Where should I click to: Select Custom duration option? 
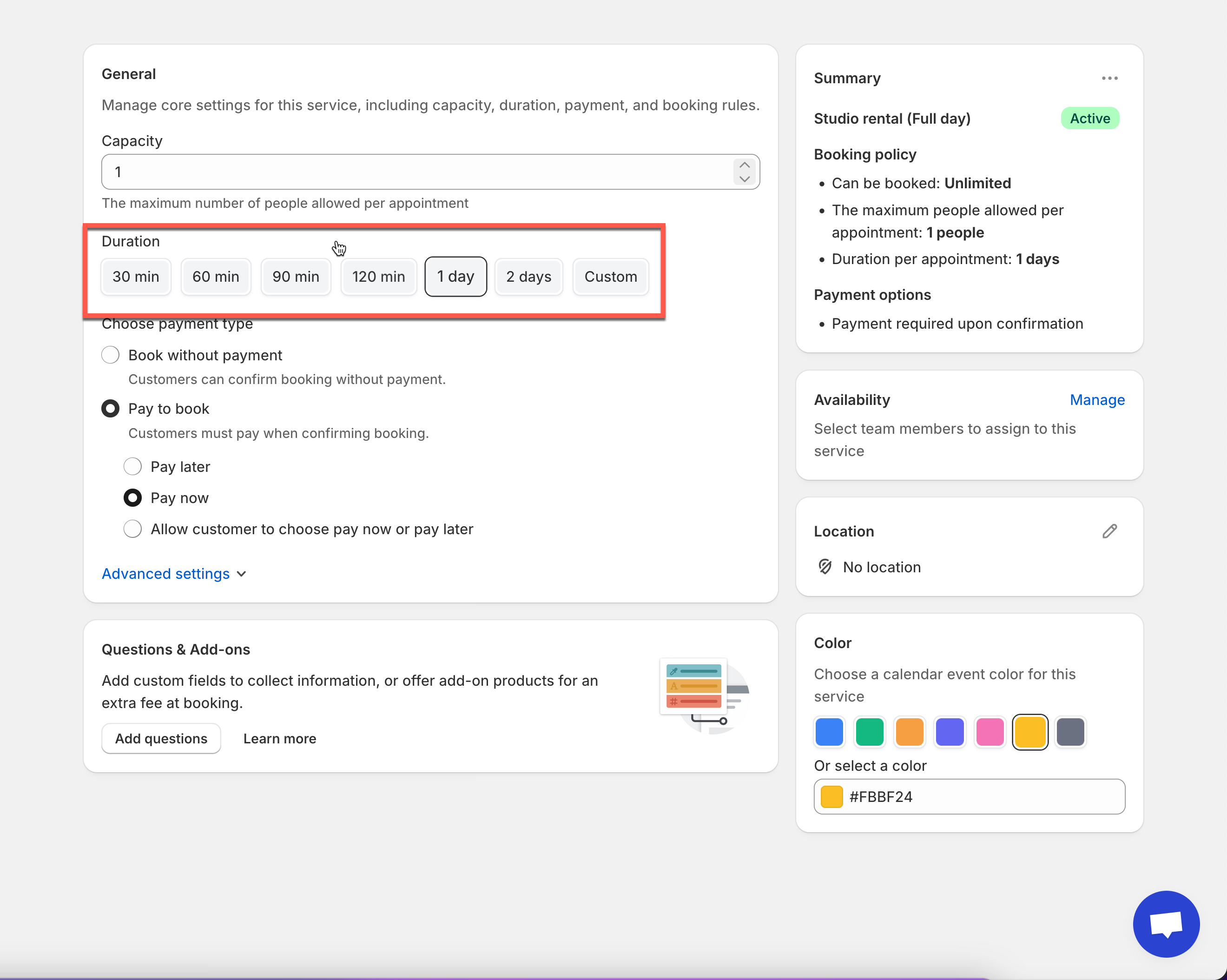pyautogui.click(x=610, y=277)
